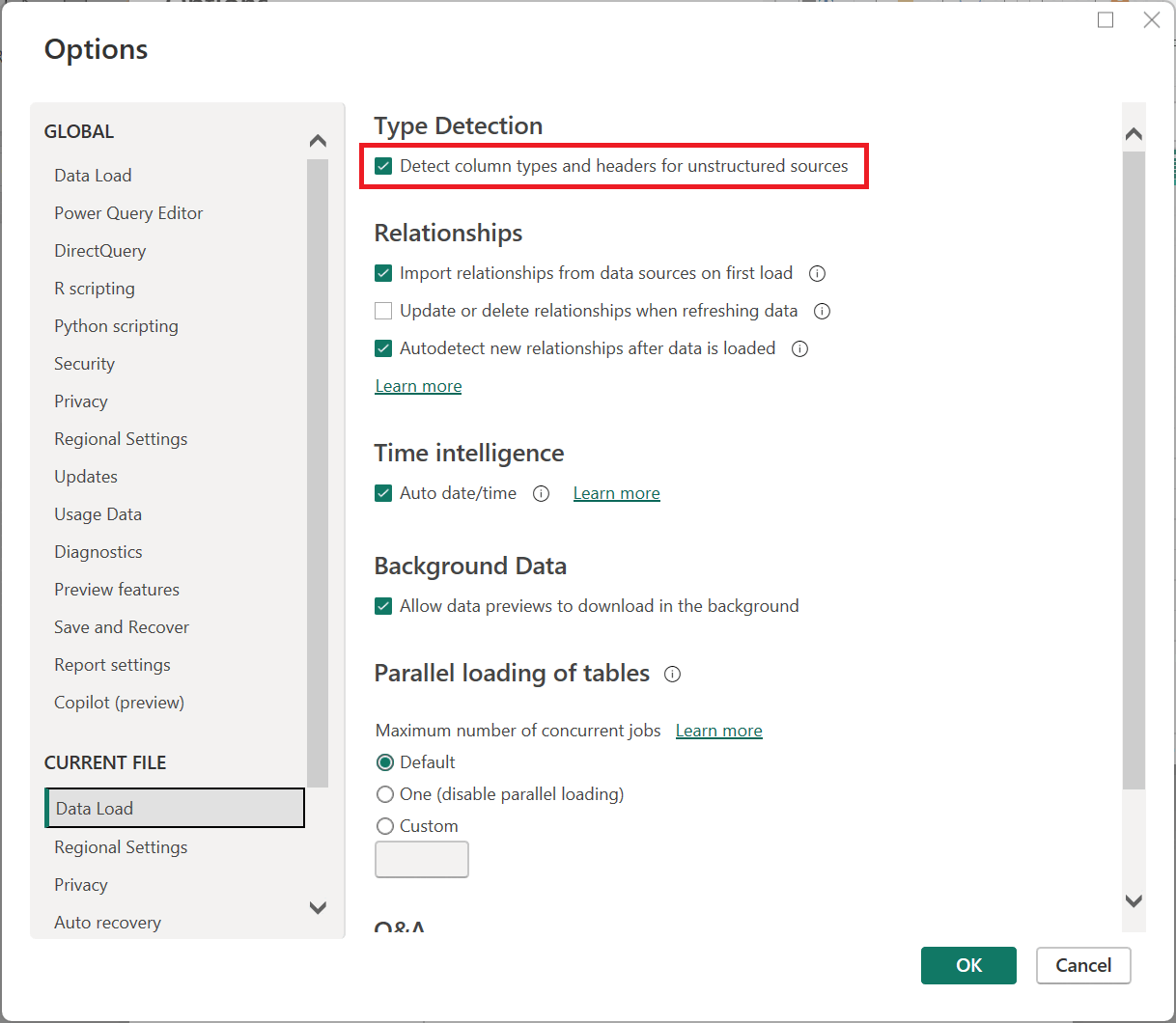Enable Update or delete relationships when refreshing data
1176x1023 pixels.
(383, 311)
